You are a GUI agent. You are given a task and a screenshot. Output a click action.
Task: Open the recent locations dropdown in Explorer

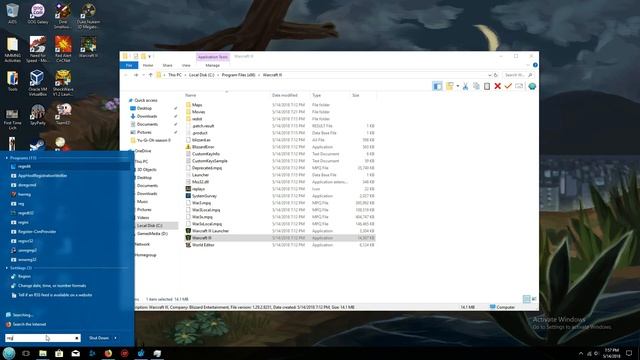(x=143, y=75)
